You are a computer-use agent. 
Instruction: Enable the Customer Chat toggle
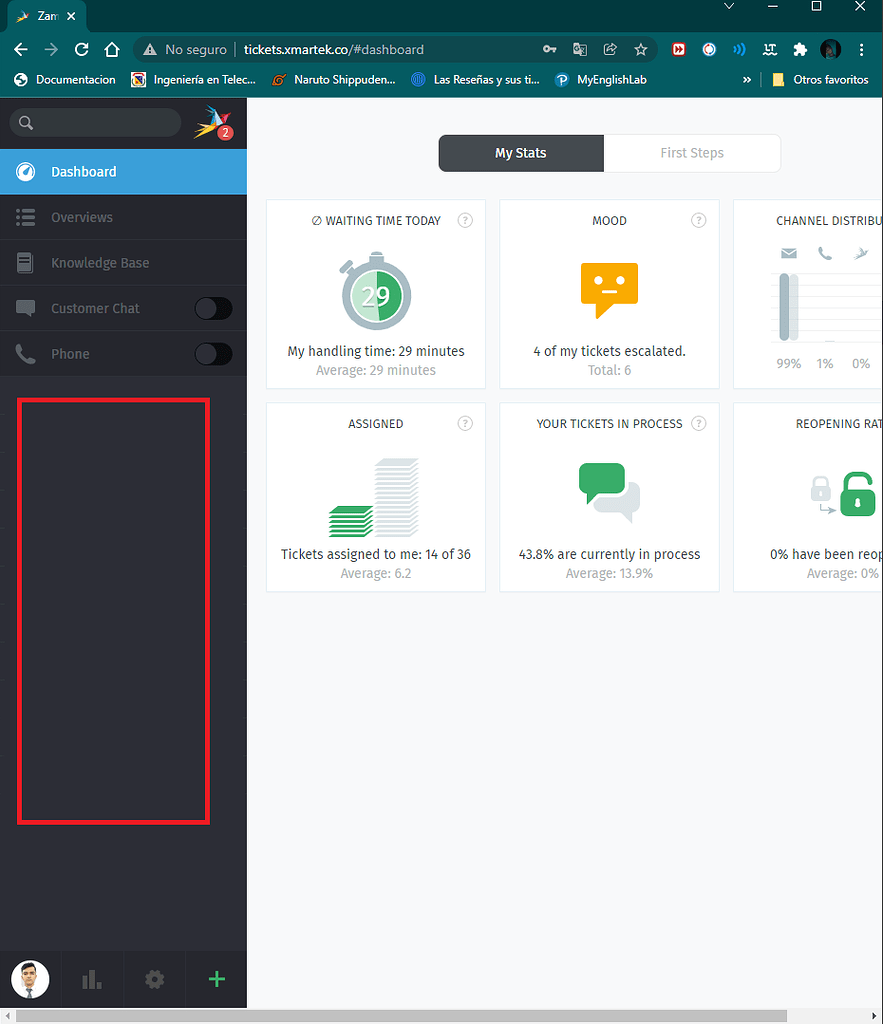click(x=213, y=308)
